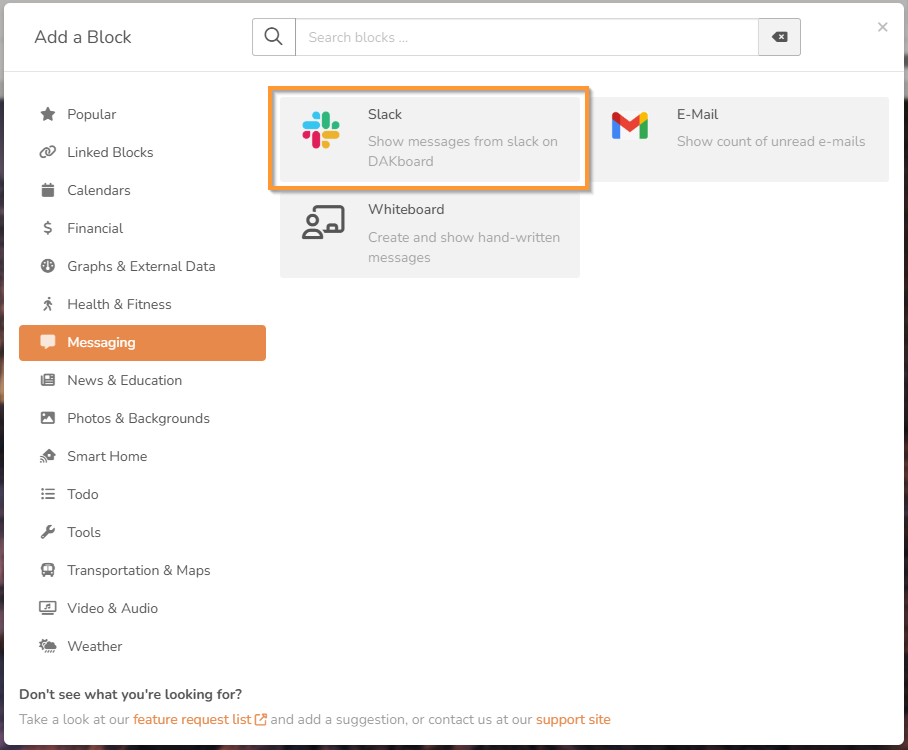Screen dimensions: 908x750
Task: Close the Add a Block dialog
Action: [883, 27]
